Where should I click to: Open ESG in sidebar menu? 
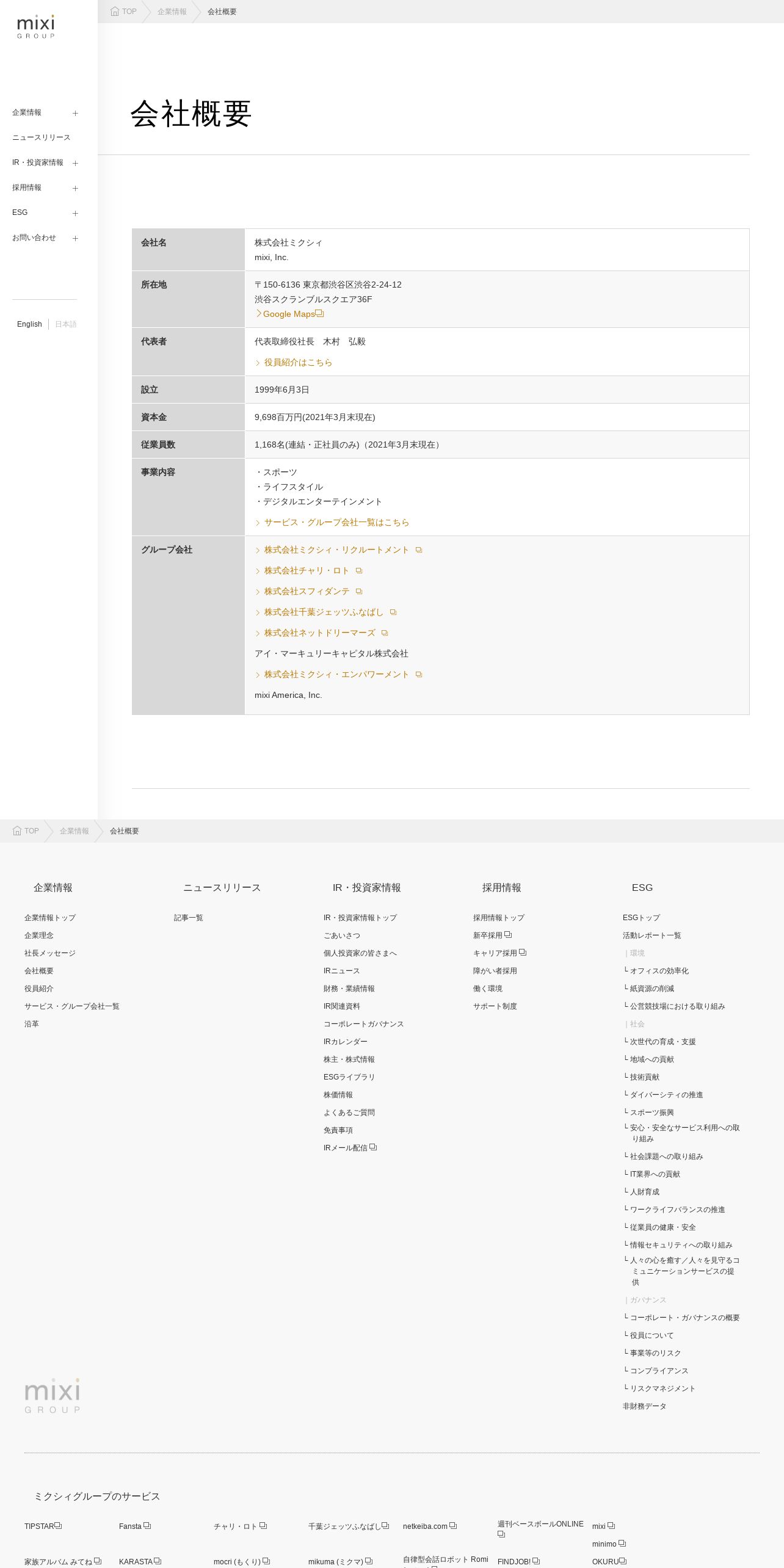[20, 212]
